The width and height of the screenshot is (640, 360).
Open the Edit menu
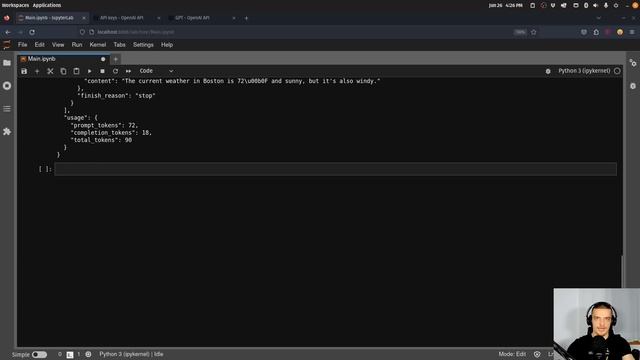click(40, 45)
